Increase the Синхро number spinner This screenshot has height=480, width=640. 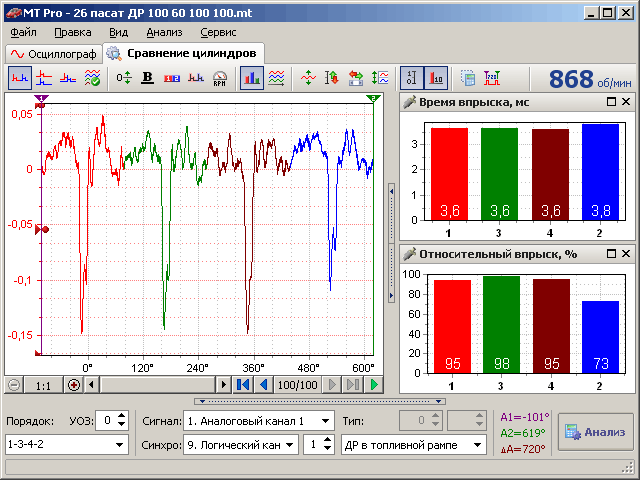[x=327, y=440]
